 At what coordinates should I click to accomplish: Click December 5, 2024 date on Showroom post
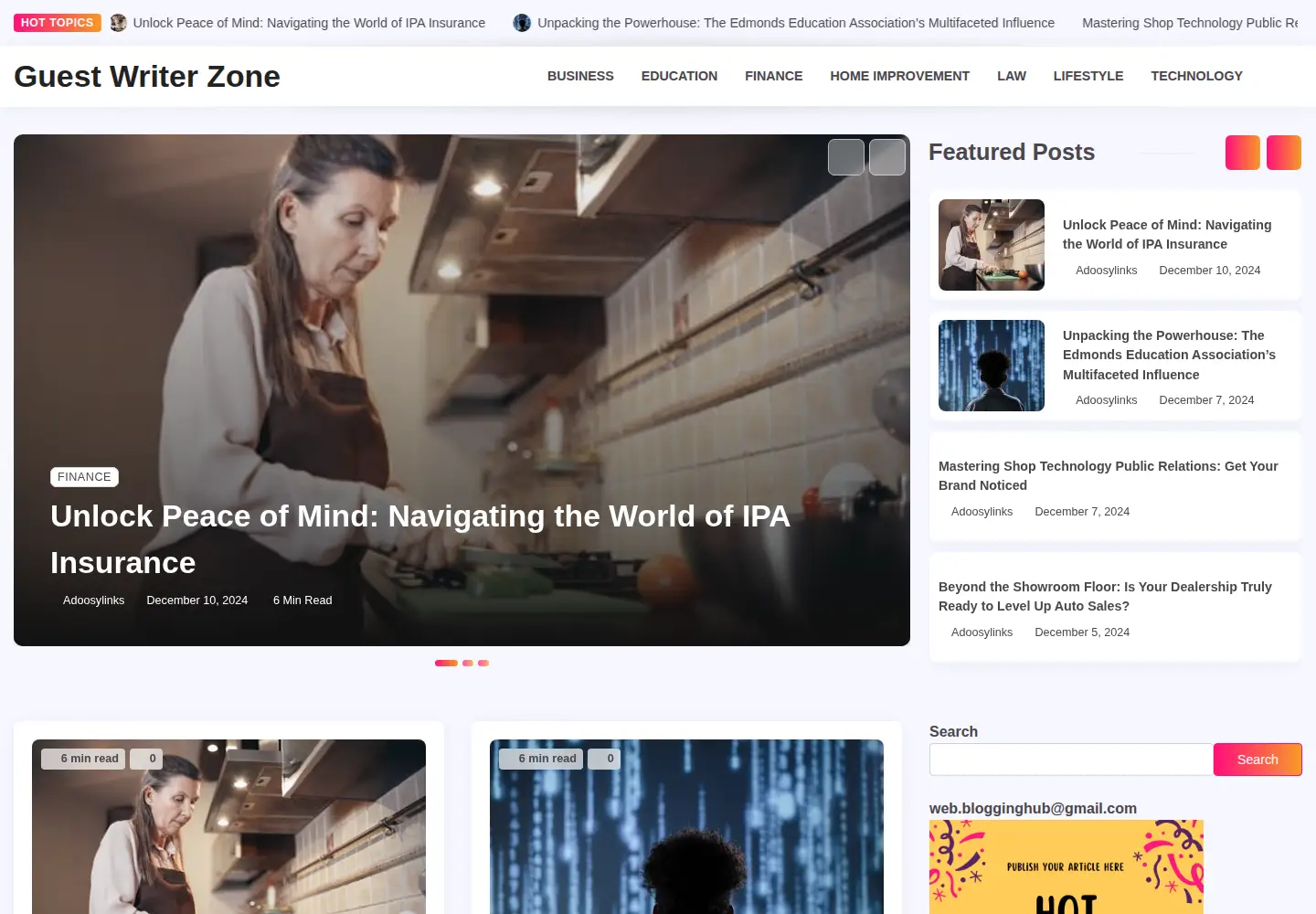[1082, 632]
